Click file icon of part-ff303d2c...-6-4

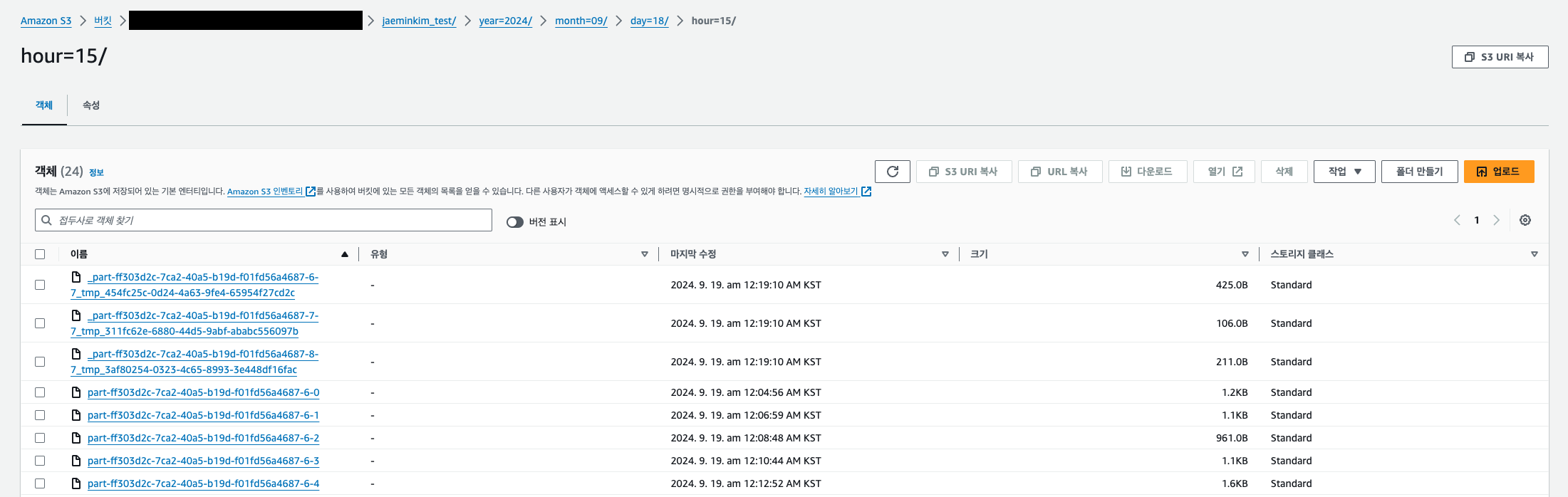coord(76,483)
